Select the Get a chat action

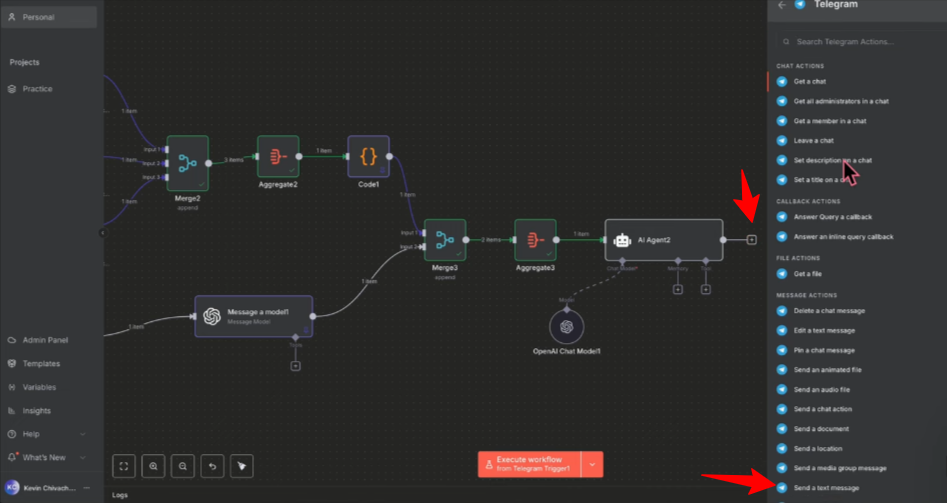tap(809, 81)
